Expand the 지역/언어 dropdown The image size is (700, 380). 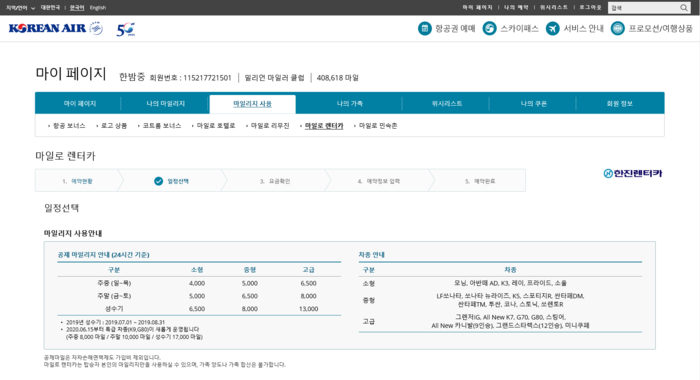tap(20, 8)
